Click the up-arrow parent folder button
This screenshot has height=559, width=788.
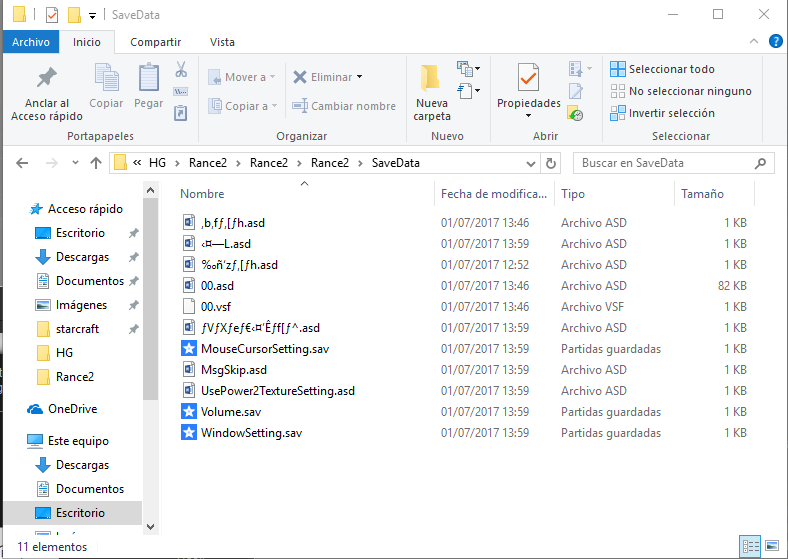pyautogui.click(x=96, y=163)
